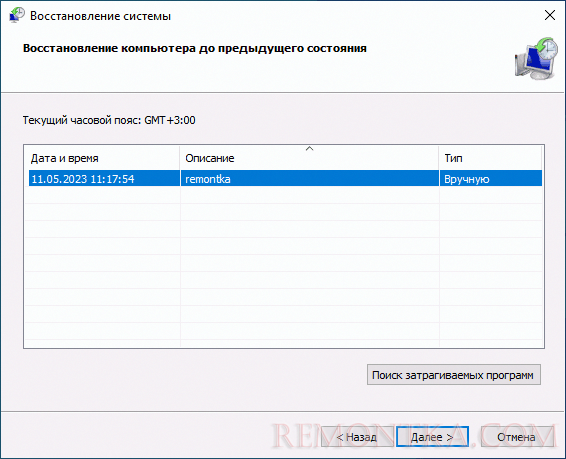Click empty area in restore points list
Screen dimensions: 566x459
(284, 266)
